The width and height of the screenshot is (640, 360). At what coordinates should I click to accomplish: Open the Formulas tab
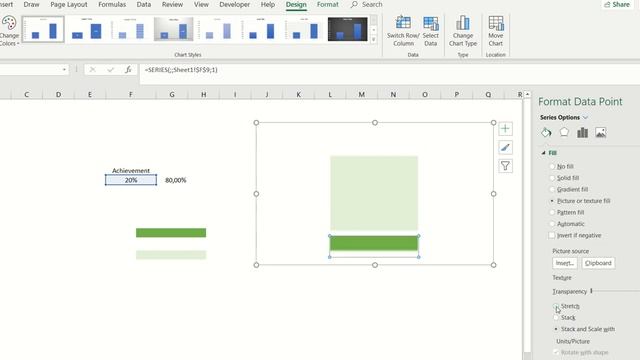(112, 4)
